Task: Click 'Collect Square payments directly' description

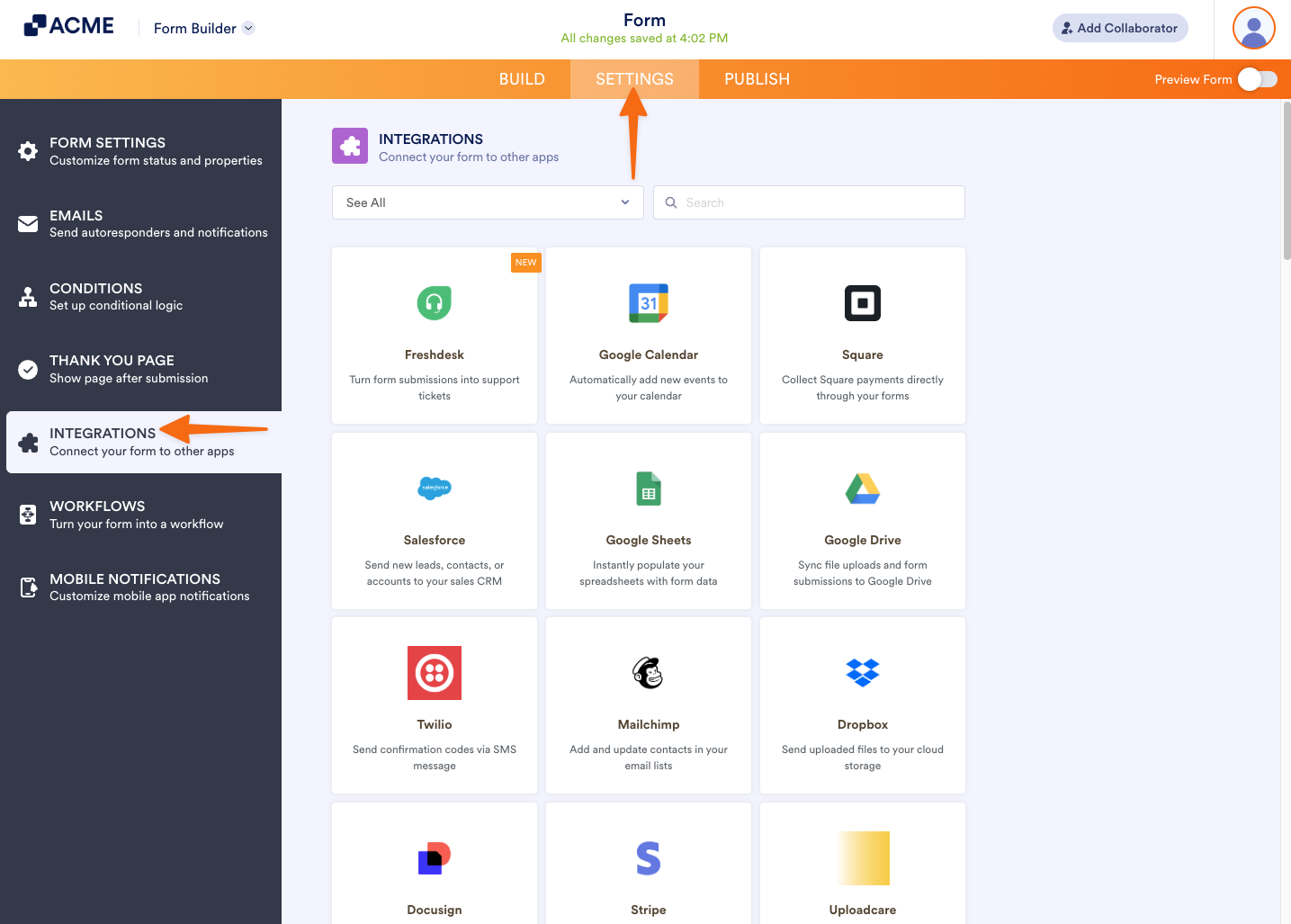Action: [x=863, y=388]
